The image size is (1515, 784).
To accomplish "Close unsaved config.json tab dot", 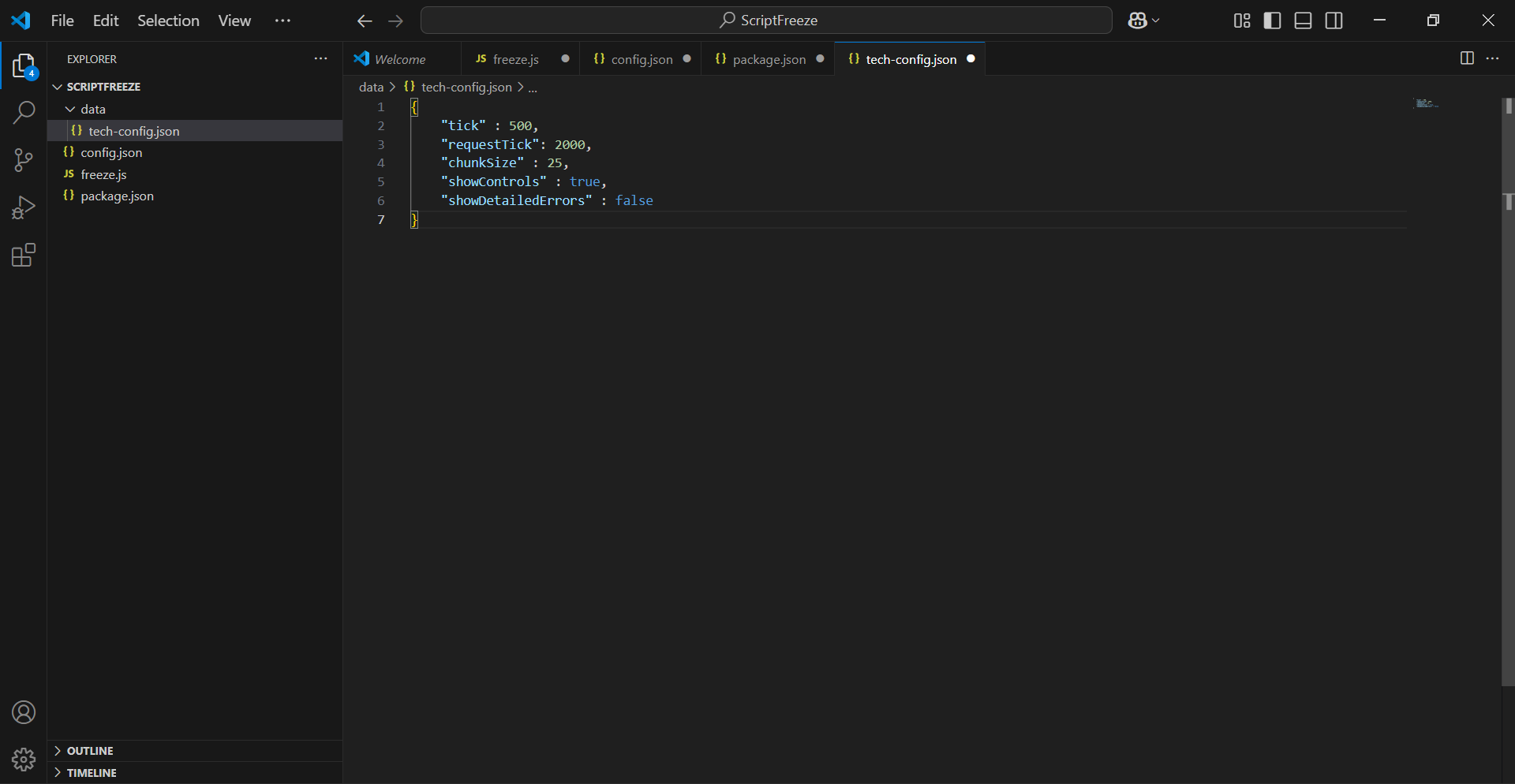I will [x=686, y=58].
